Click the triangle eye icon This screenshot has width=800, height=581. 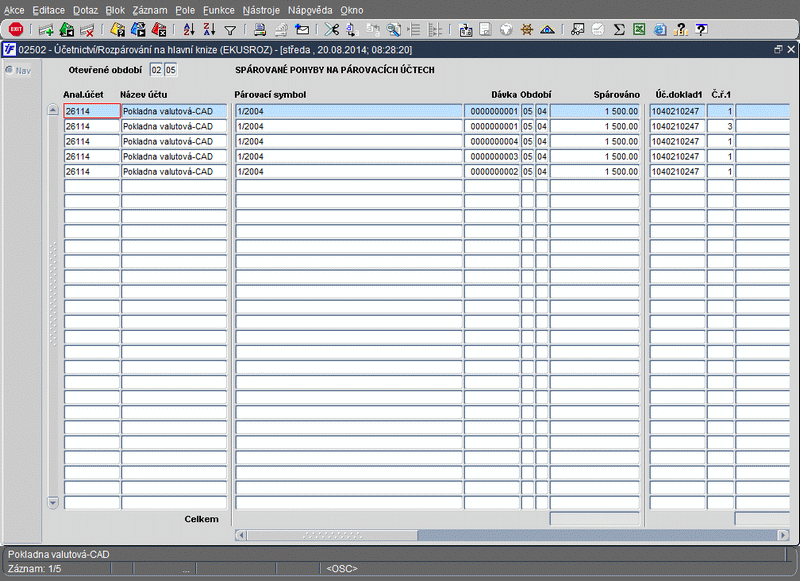547,30
